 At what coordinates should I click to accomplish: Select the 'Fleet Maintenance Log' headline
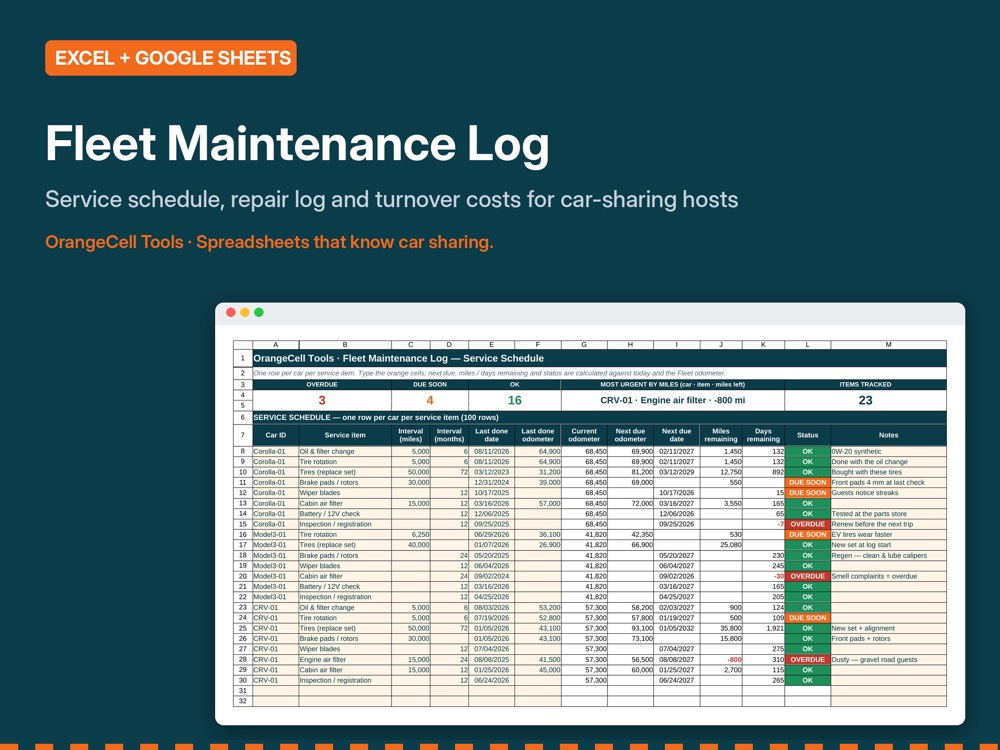click(297, 144)
